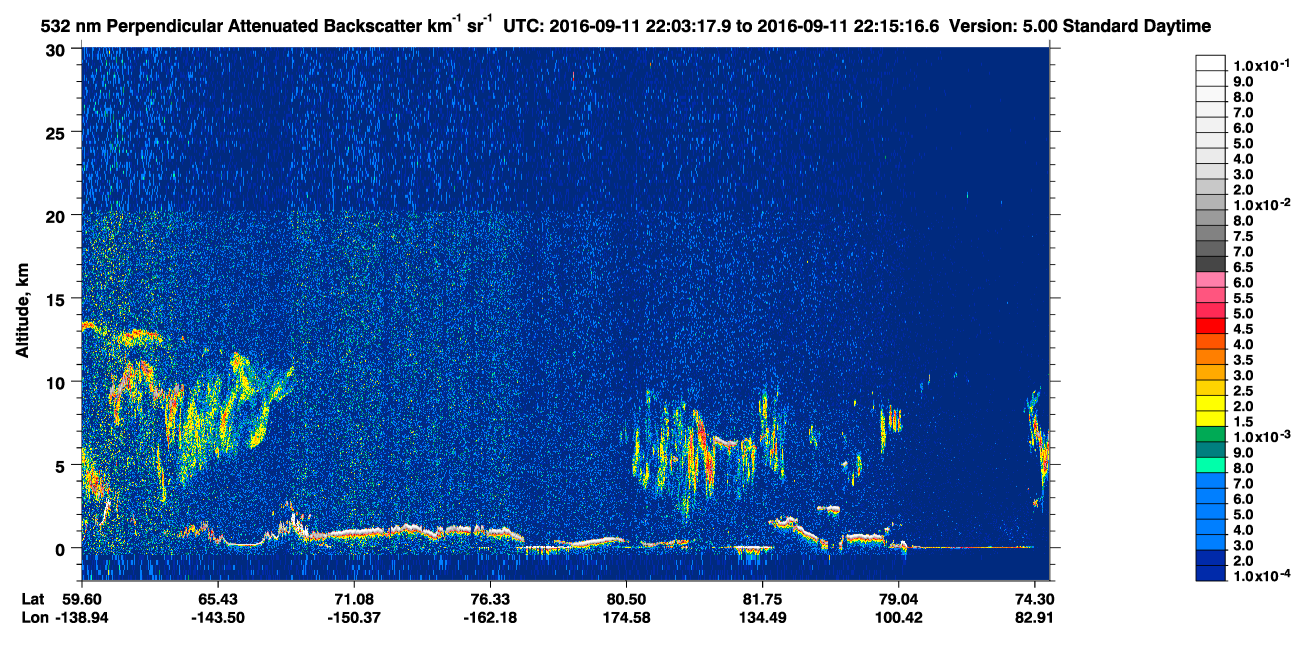
Task: Select latitude value 59.60
Action: pos(81,599)
